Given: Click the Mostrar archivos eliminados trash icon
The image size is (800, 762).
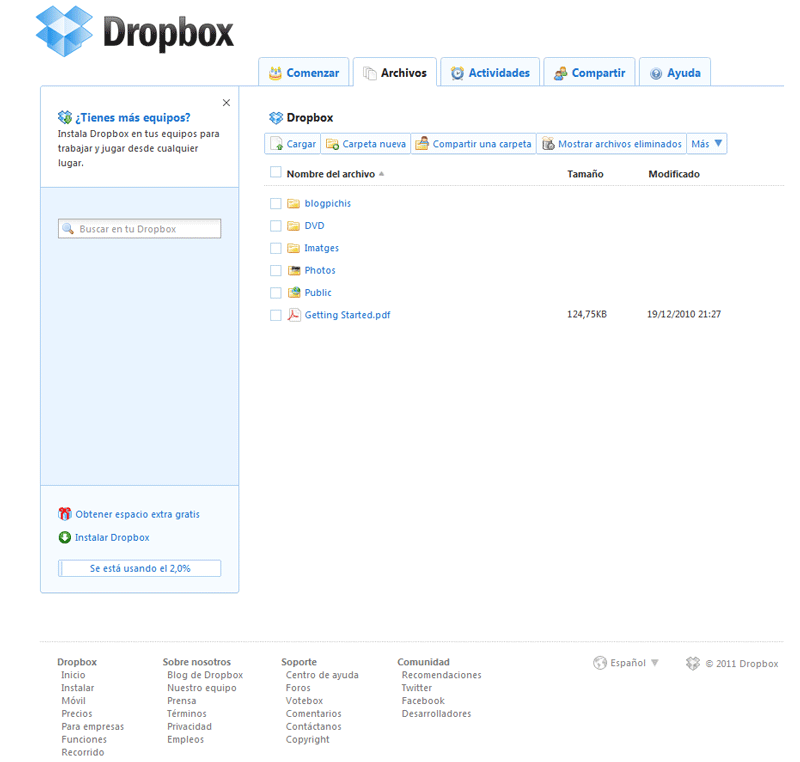Looking at the screenshot, I should tap(548, 144).
